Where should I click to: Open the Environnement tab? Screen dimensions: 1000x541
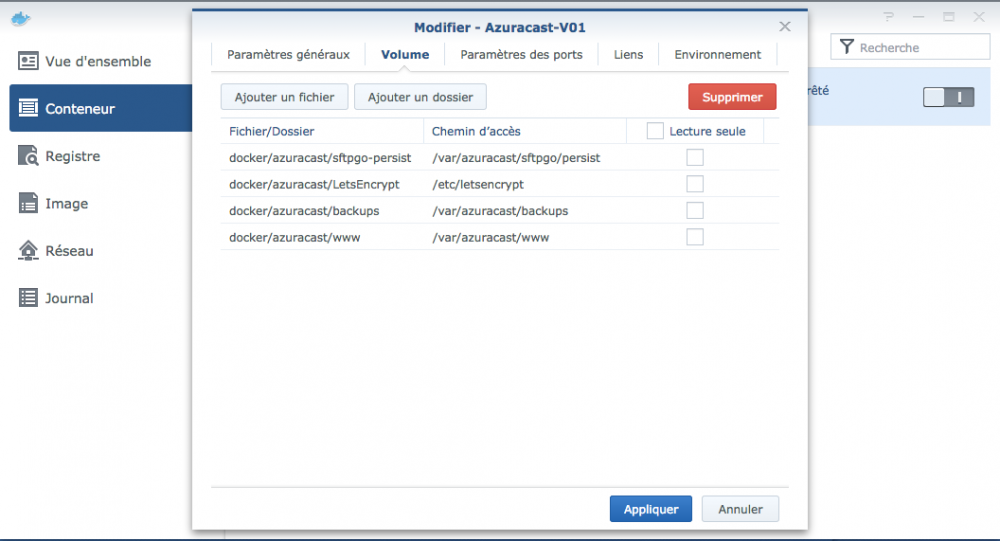click(717, 55)
